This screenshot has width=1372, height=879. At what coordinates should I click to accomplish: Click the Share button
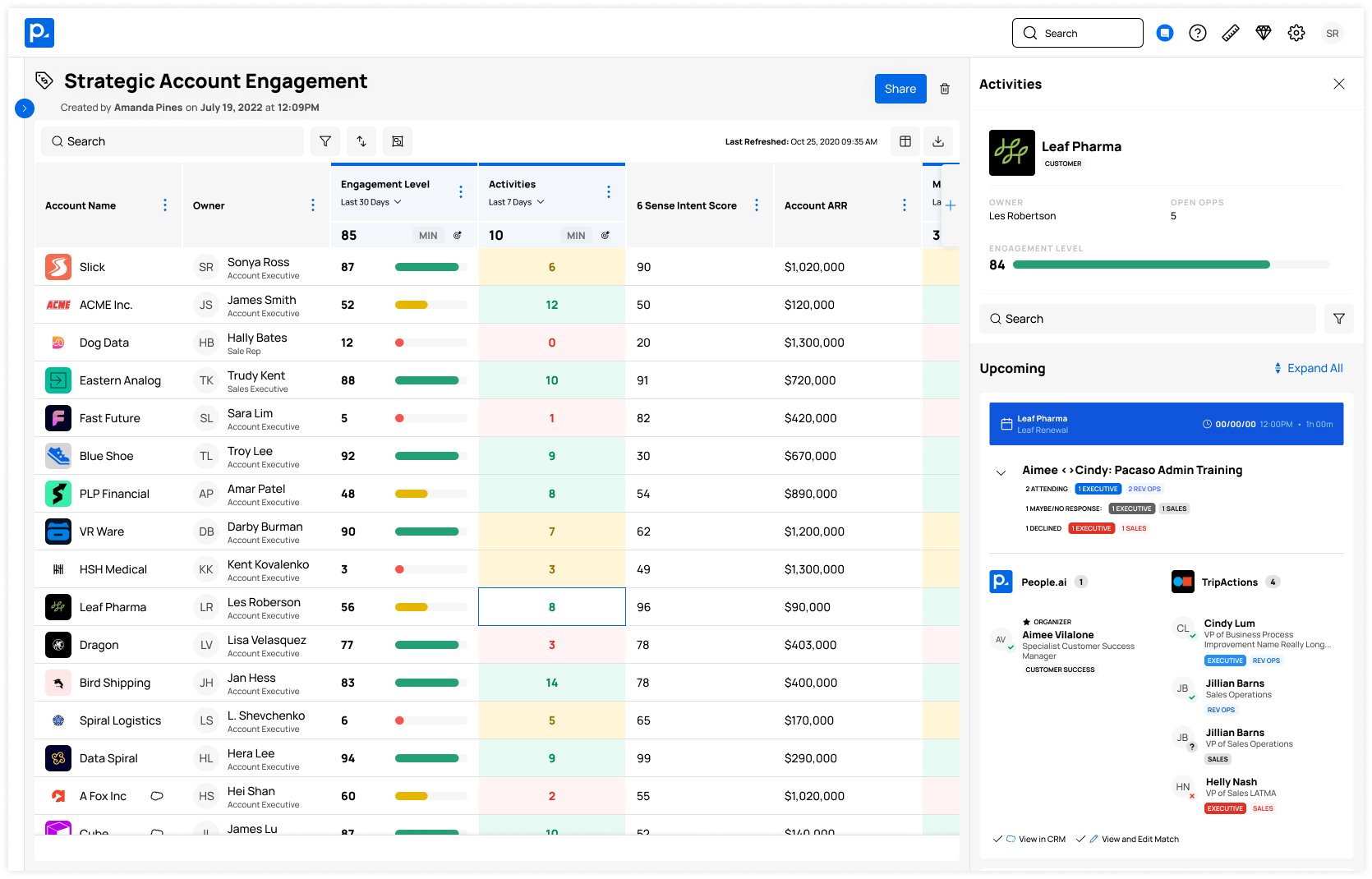[x=900, y=89]
